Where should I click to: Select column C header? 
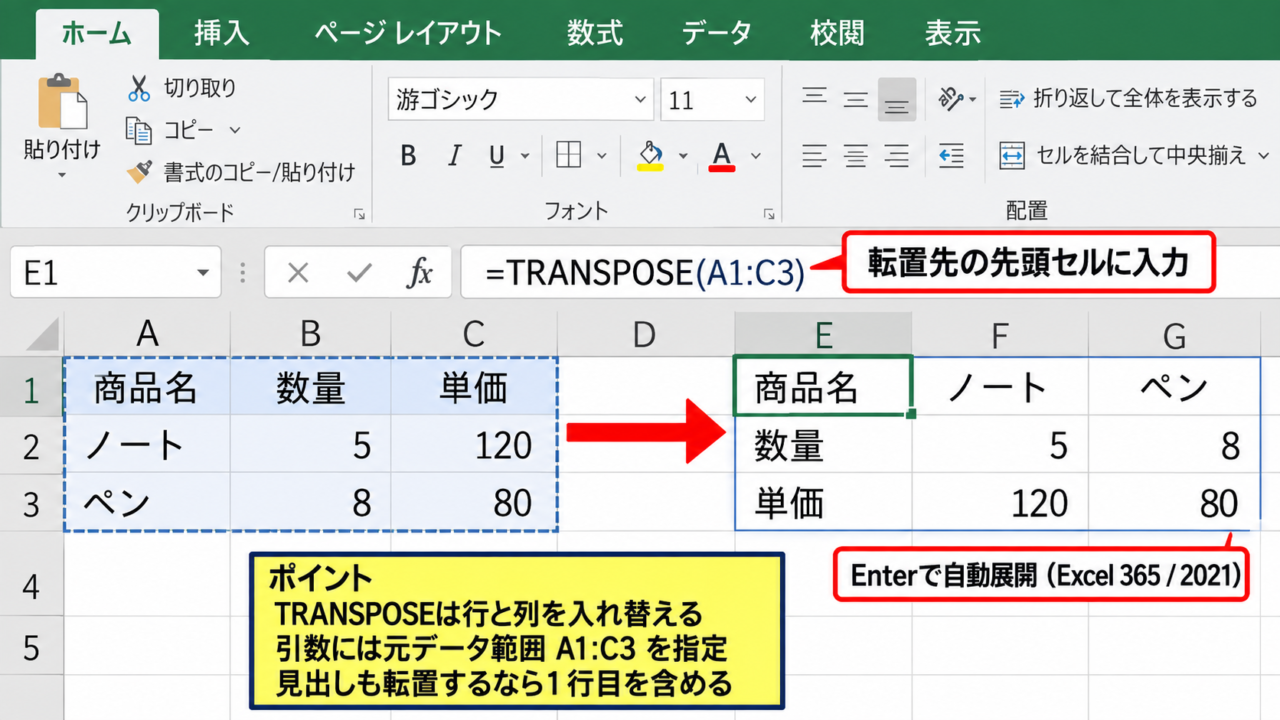pyautogui.click(x=473, y=335)
